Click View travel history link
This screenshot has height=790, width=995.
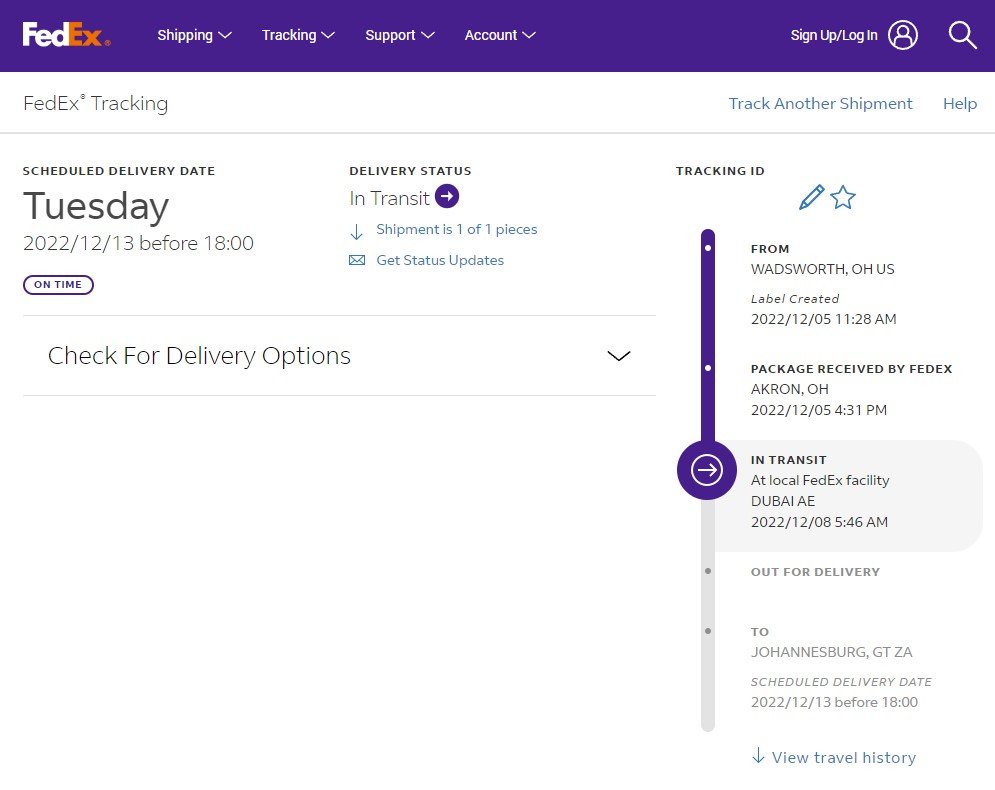pos(844,758)
